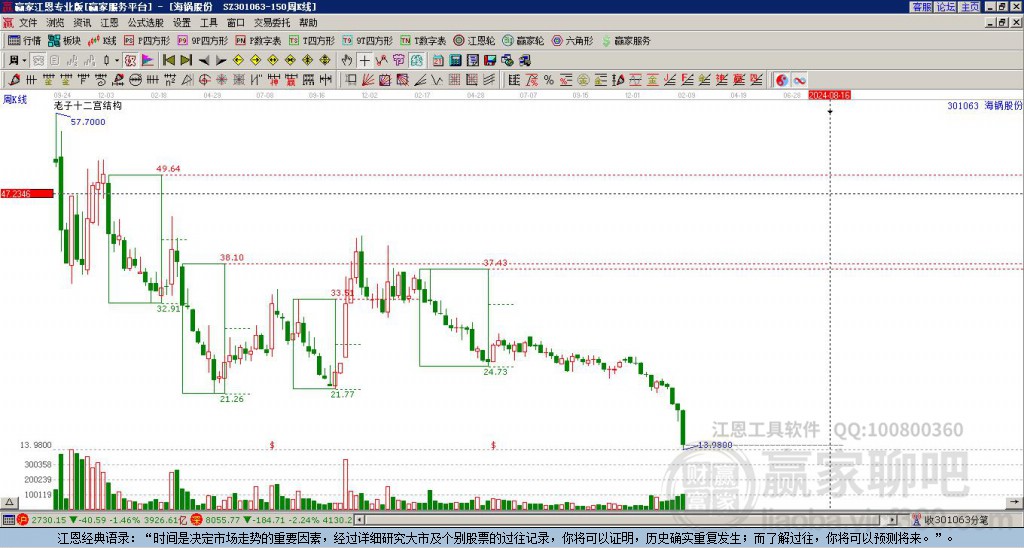Screen dimensions: 1024x548
Task: Open the 9P四方形 tool
Action: (202, 40)
